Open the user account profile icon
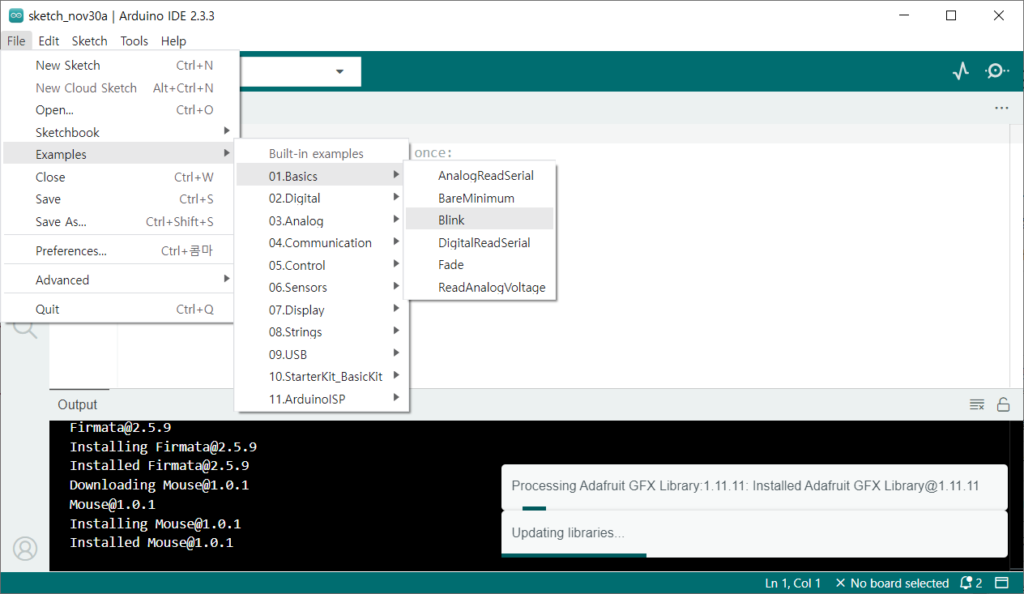The image size is (1024, 594). pyautogui.click(x=25, y=548)
